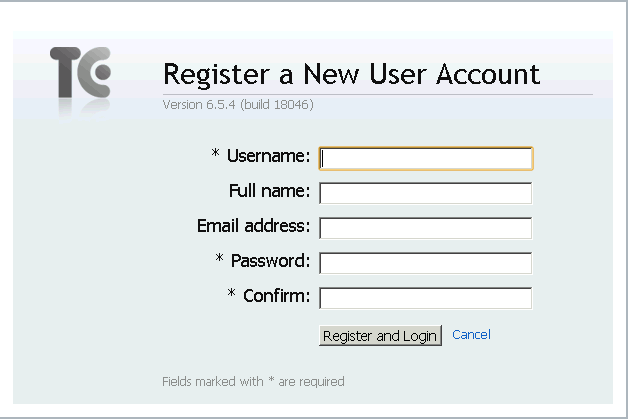Select the Email address text box
The width and height of the screenshot is (628, 419).
425,228
